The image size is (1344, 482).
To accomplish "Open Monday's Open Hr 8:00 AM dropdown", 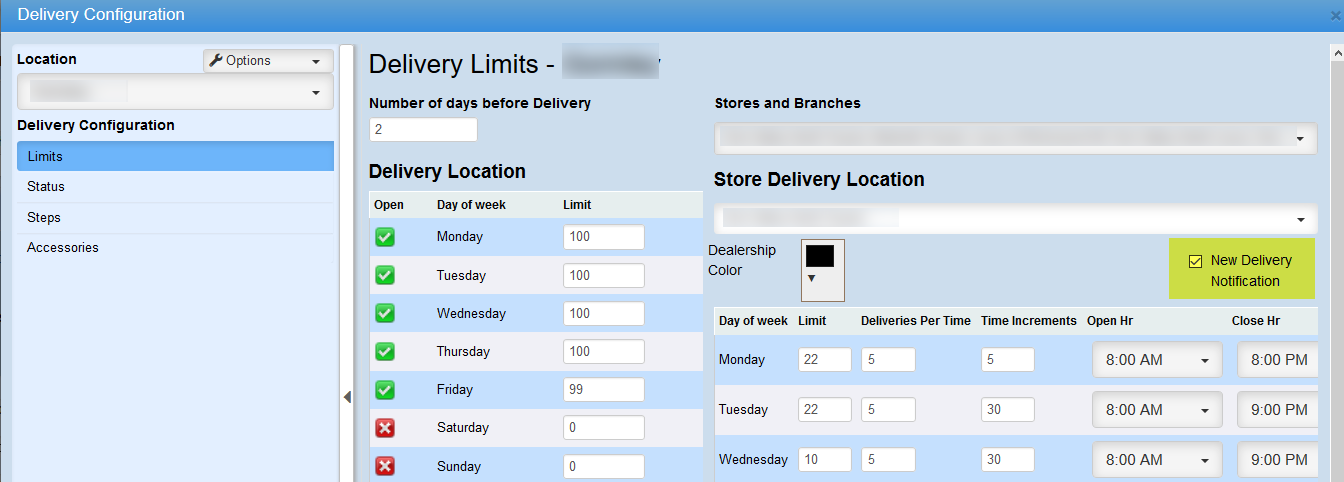I will [1157, 360].
